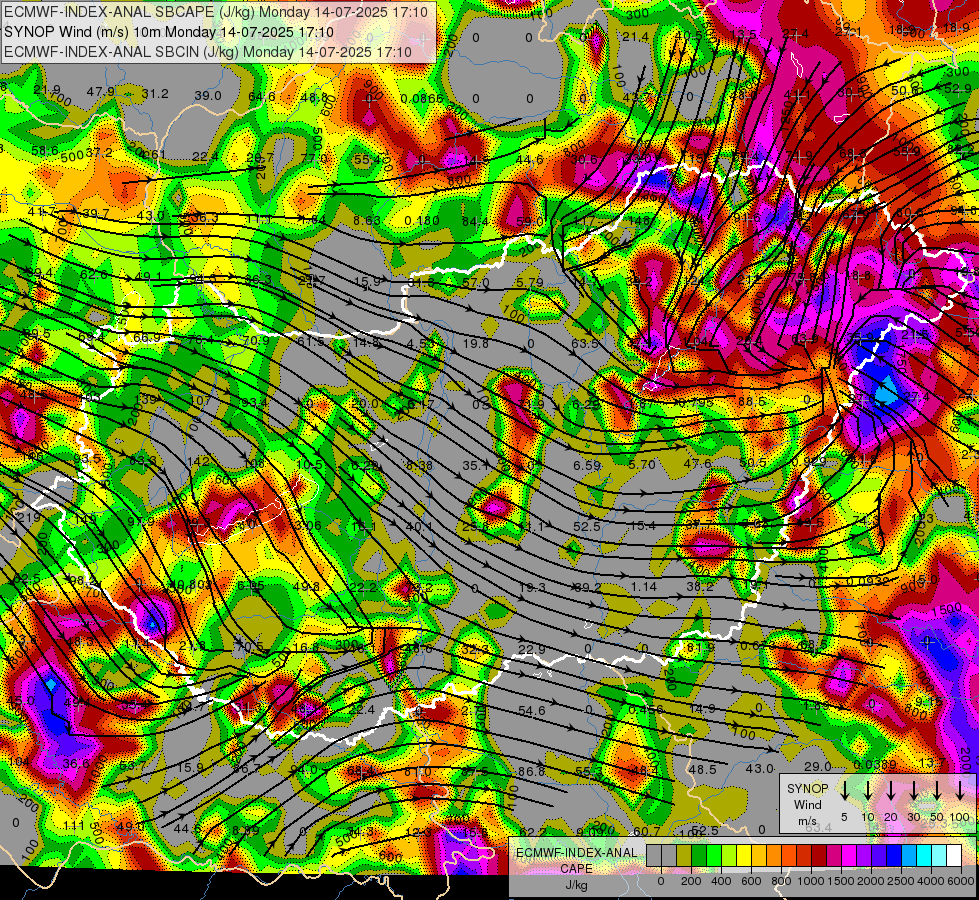The width and height of the screenshot is (979, 900).
Task: Click the map value '0.0389'
Action: (875, 765)
